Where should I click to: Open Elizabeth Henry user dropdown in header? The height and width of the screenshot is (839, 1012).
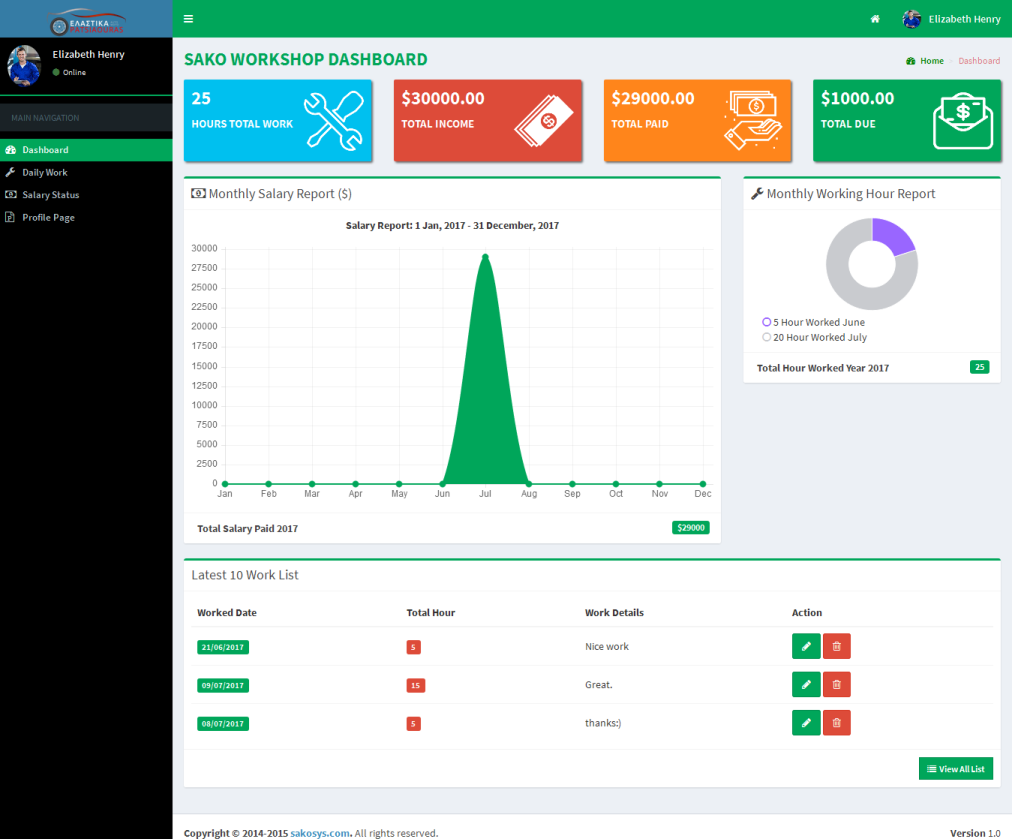point(952,19)
